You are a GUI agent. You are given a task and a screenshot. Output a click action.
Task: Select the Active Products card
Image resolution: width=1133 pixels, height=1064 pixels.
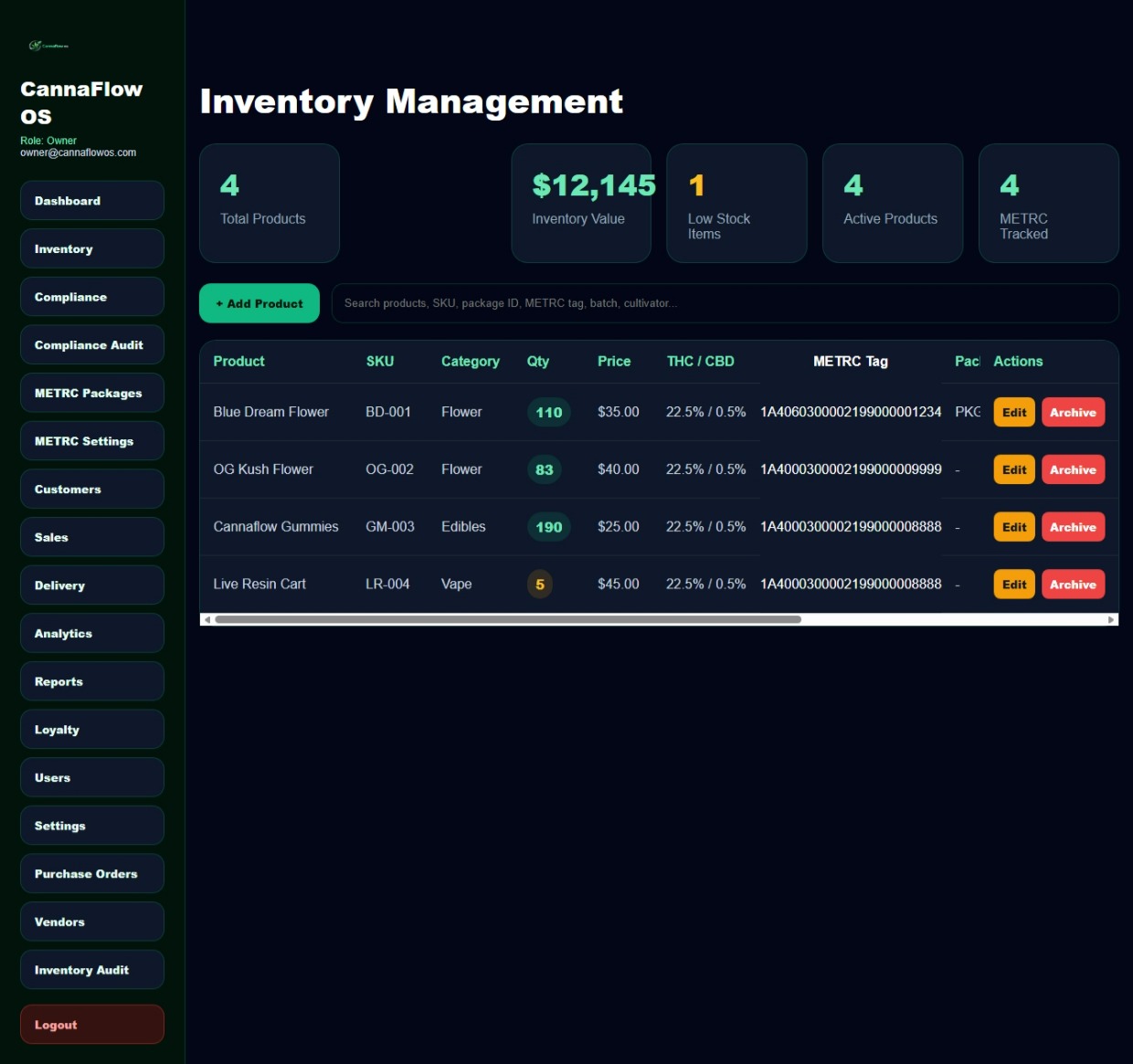point(893,203)
